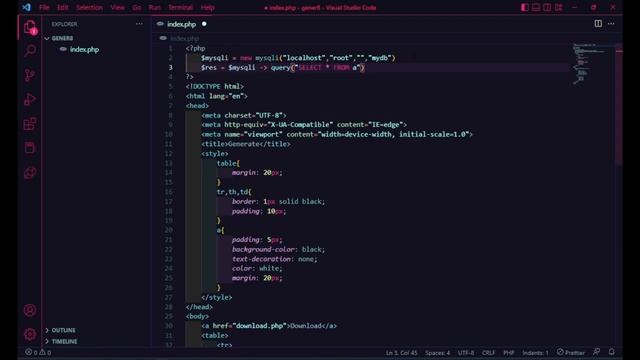Click the unsaved dot on index.php tab

coord(204,24)
